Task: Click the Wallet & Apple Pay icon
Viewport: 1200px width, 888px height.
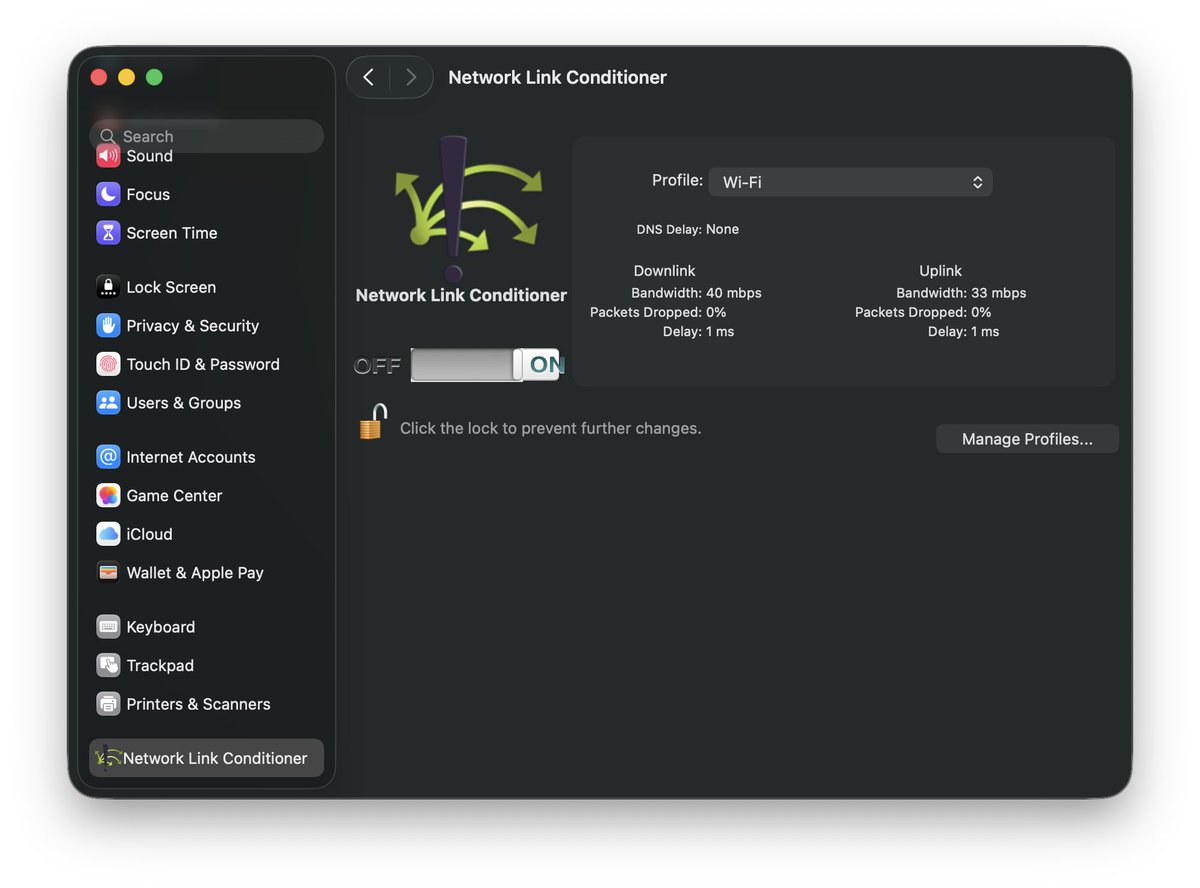Action: (x=108, y=573)
